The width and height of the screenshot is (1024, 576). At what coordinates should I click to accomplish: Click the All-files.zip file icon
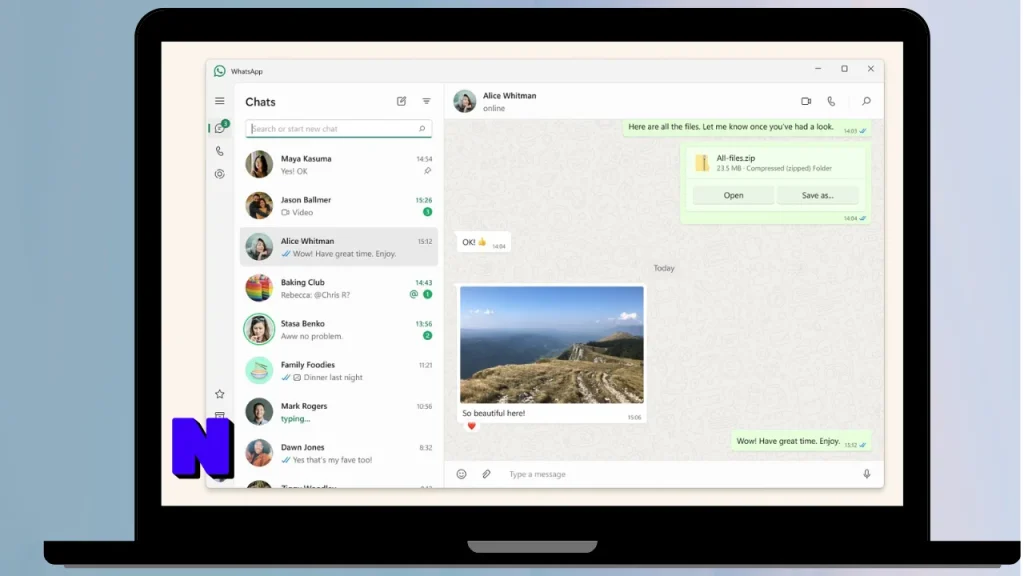[702, 163]
